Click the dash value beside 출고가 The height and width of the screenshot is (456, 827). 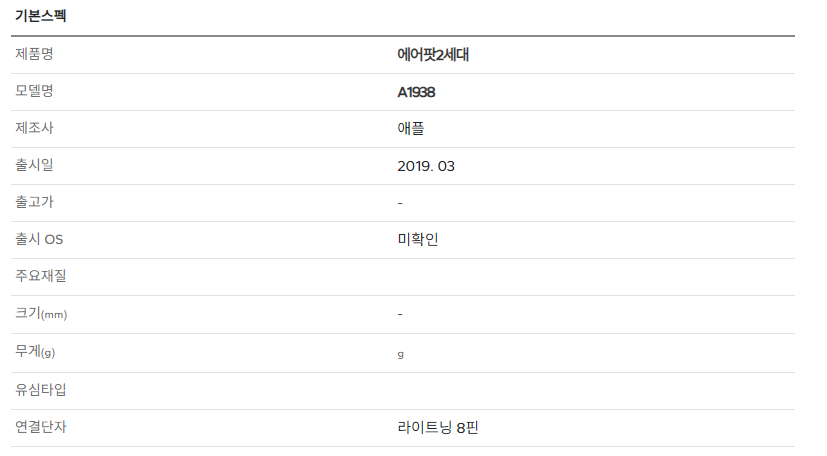[400, 203]
